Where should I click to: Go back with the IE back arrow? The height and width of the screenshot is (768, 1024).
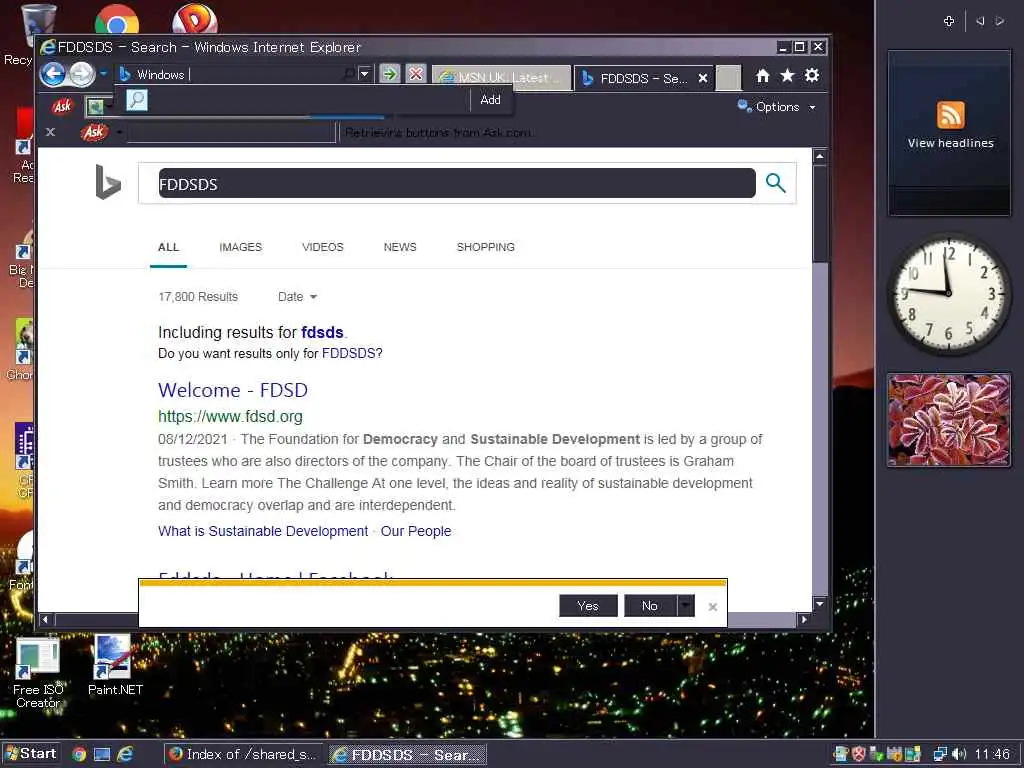54,74
